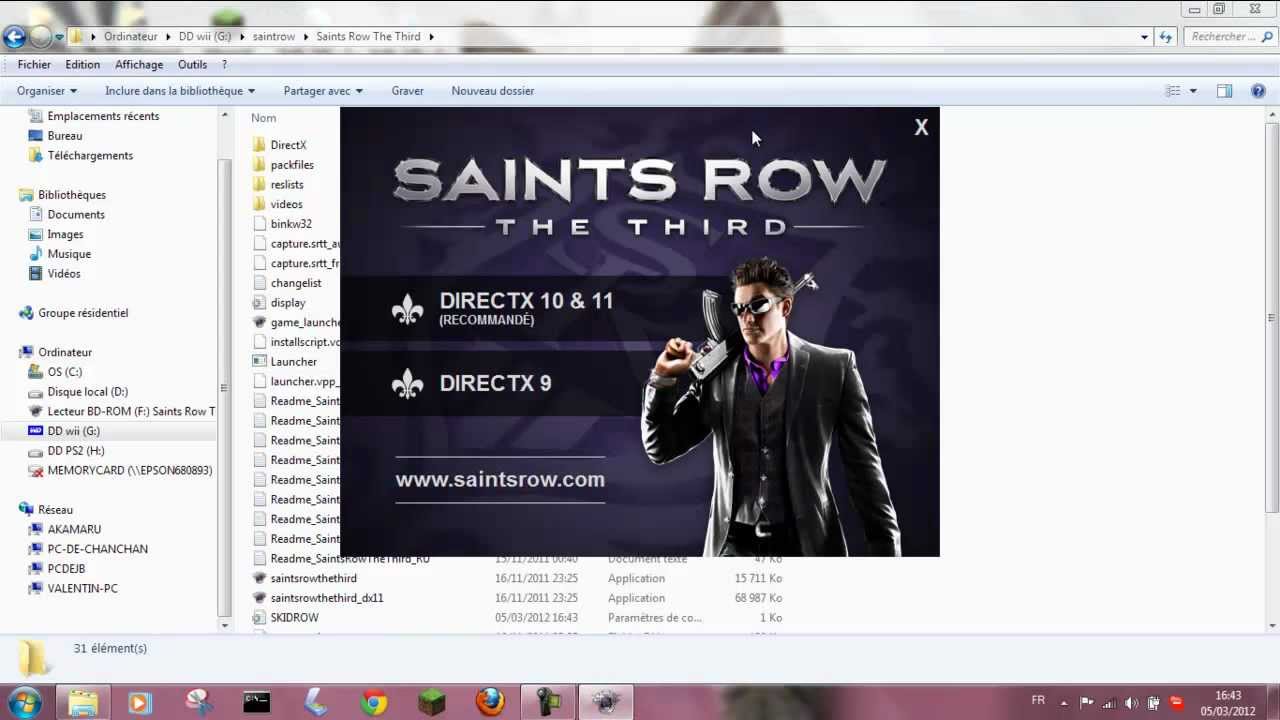Open the Windows Start button

point(25,702)
